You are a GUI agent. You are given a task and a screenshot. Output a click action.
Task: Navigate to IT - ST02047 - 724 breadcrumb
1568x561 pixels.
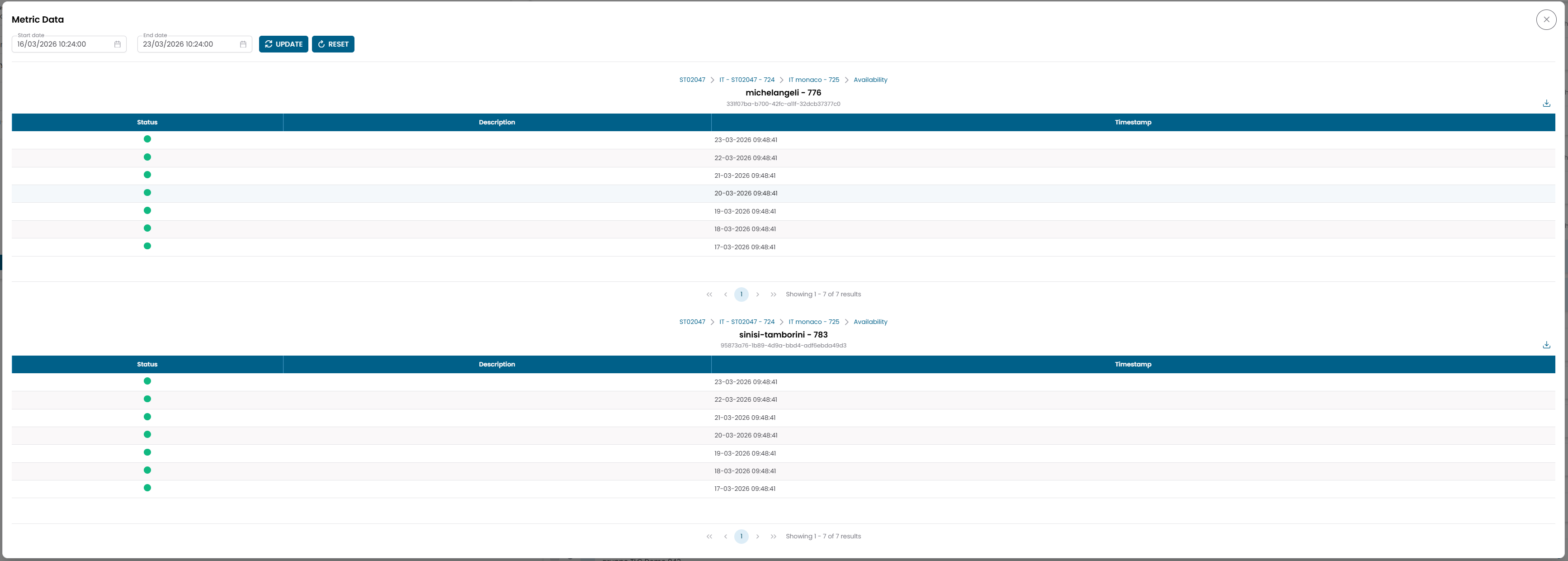pyautogui.click(x=746, y=79)
